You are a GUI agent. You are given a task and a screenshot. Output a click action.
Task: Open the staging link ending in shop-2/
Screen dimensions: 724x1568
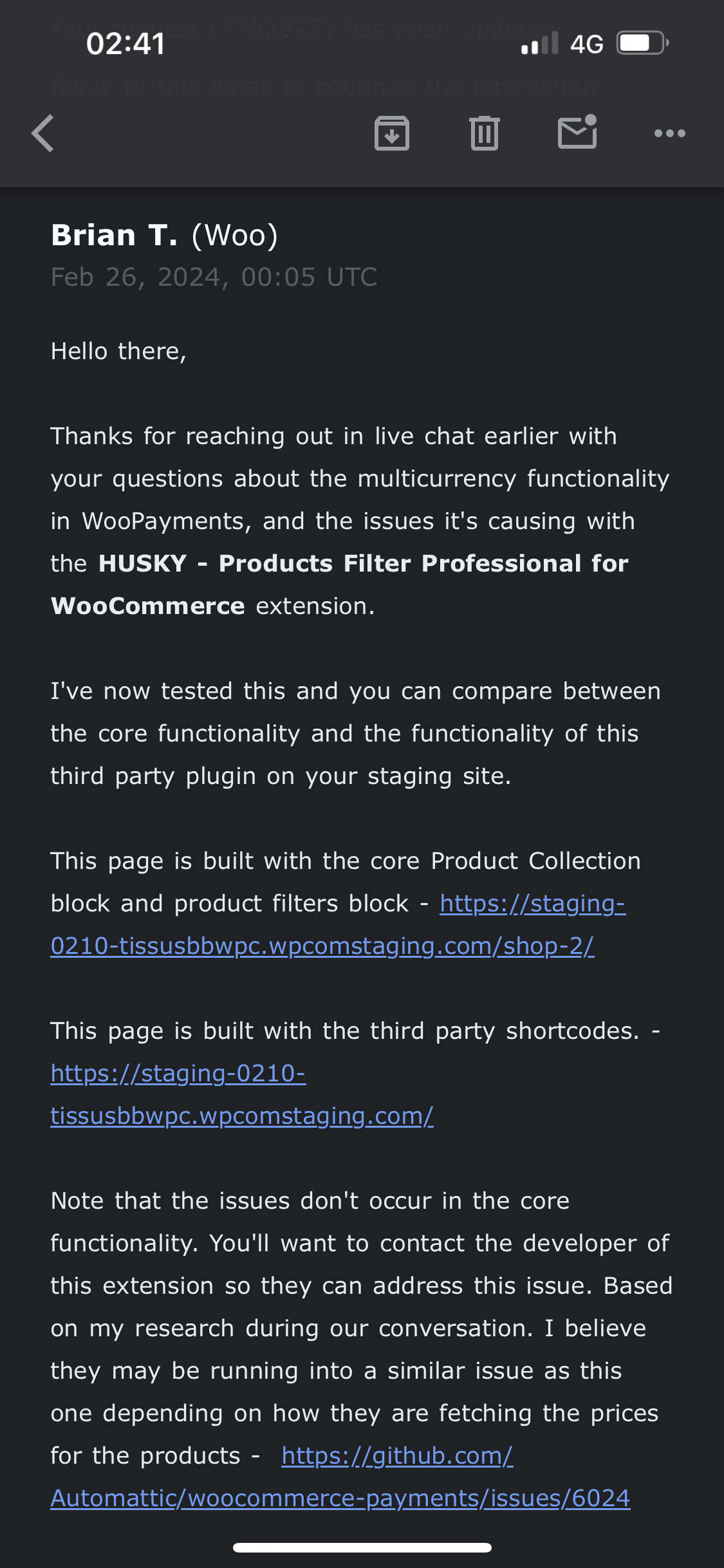[x=322, y=946]
